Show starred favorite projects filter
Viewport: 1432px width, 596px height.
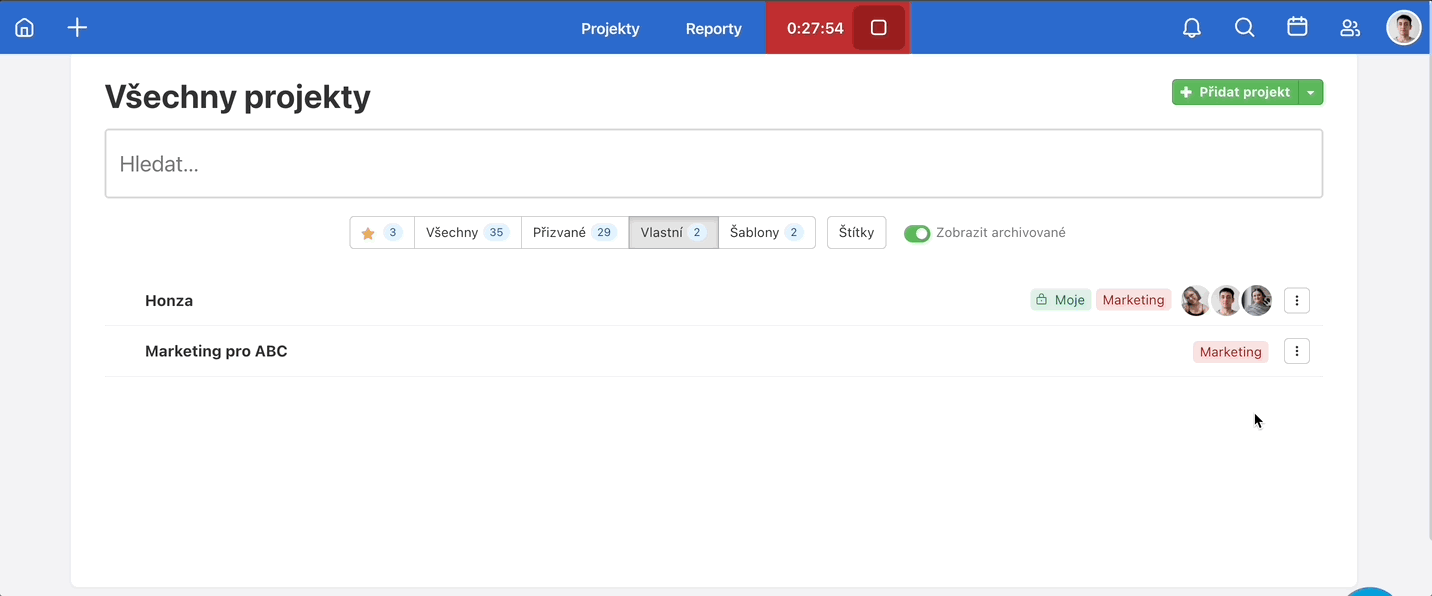(382, 233)
